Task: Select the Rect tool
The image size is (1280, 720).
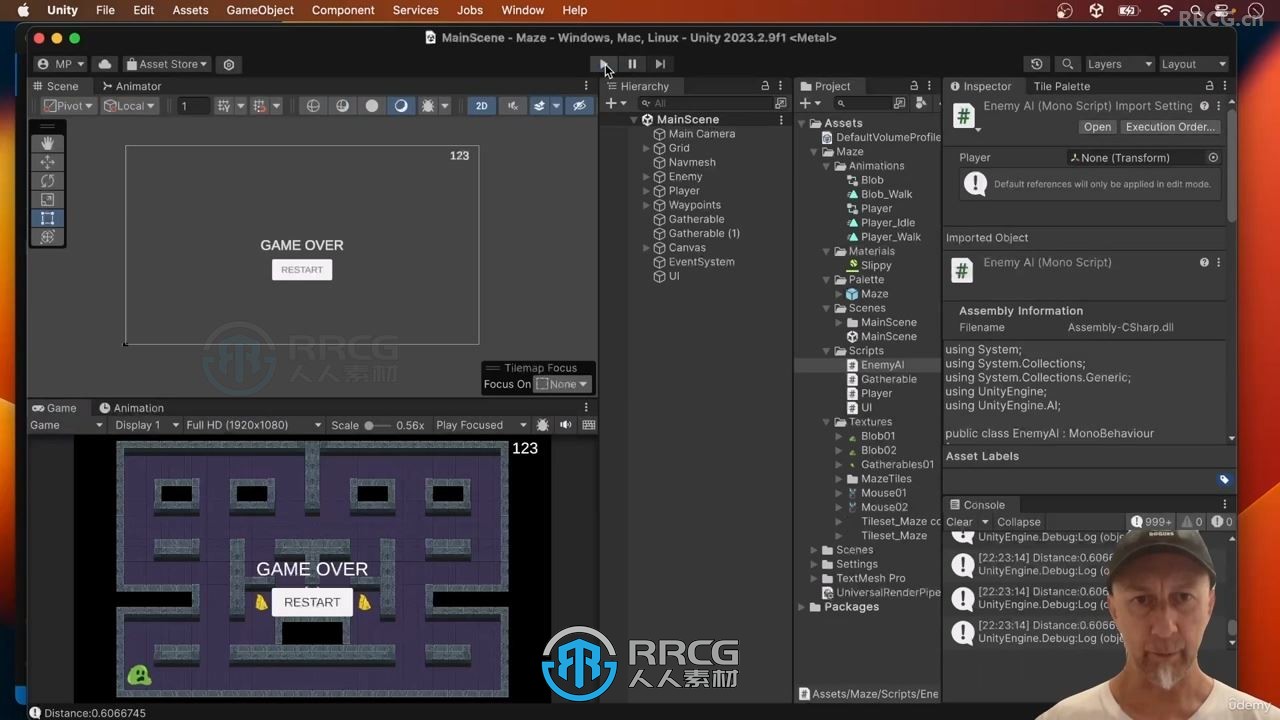Action: [x=47, y=218]
